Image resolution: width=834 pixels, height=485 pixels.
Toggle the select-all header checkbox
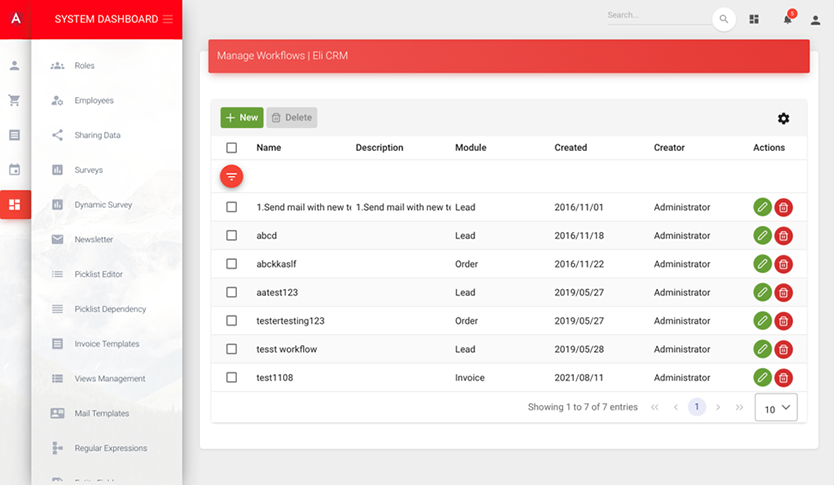point(232,148)
